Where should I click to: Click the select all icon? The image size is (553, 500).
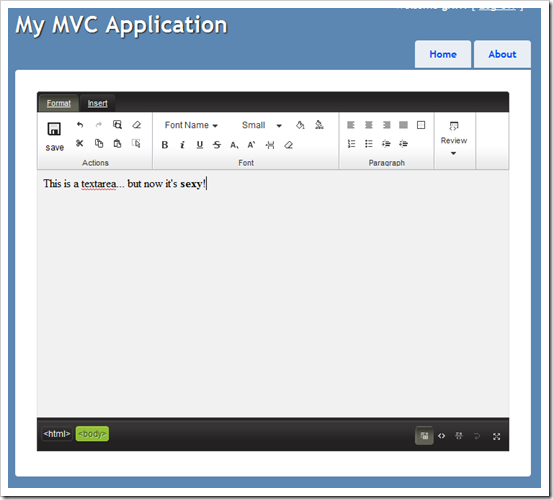136,144
